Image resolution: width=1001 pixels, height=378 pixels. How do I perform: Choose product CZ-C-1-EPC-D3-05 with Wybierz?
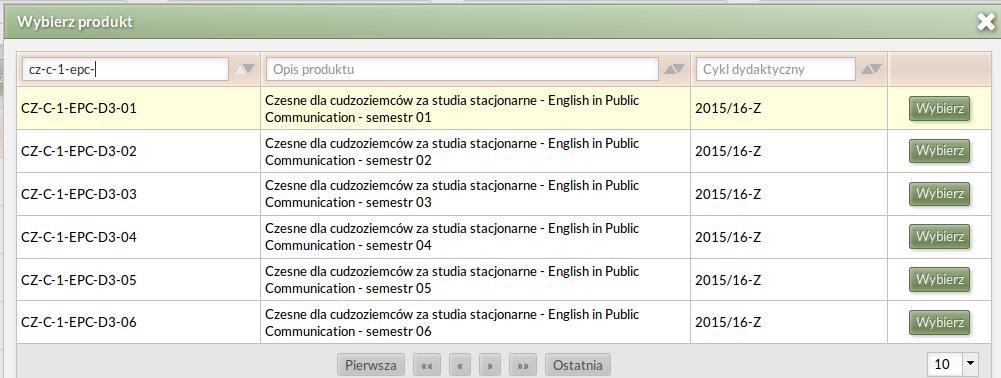click(940, 280)
